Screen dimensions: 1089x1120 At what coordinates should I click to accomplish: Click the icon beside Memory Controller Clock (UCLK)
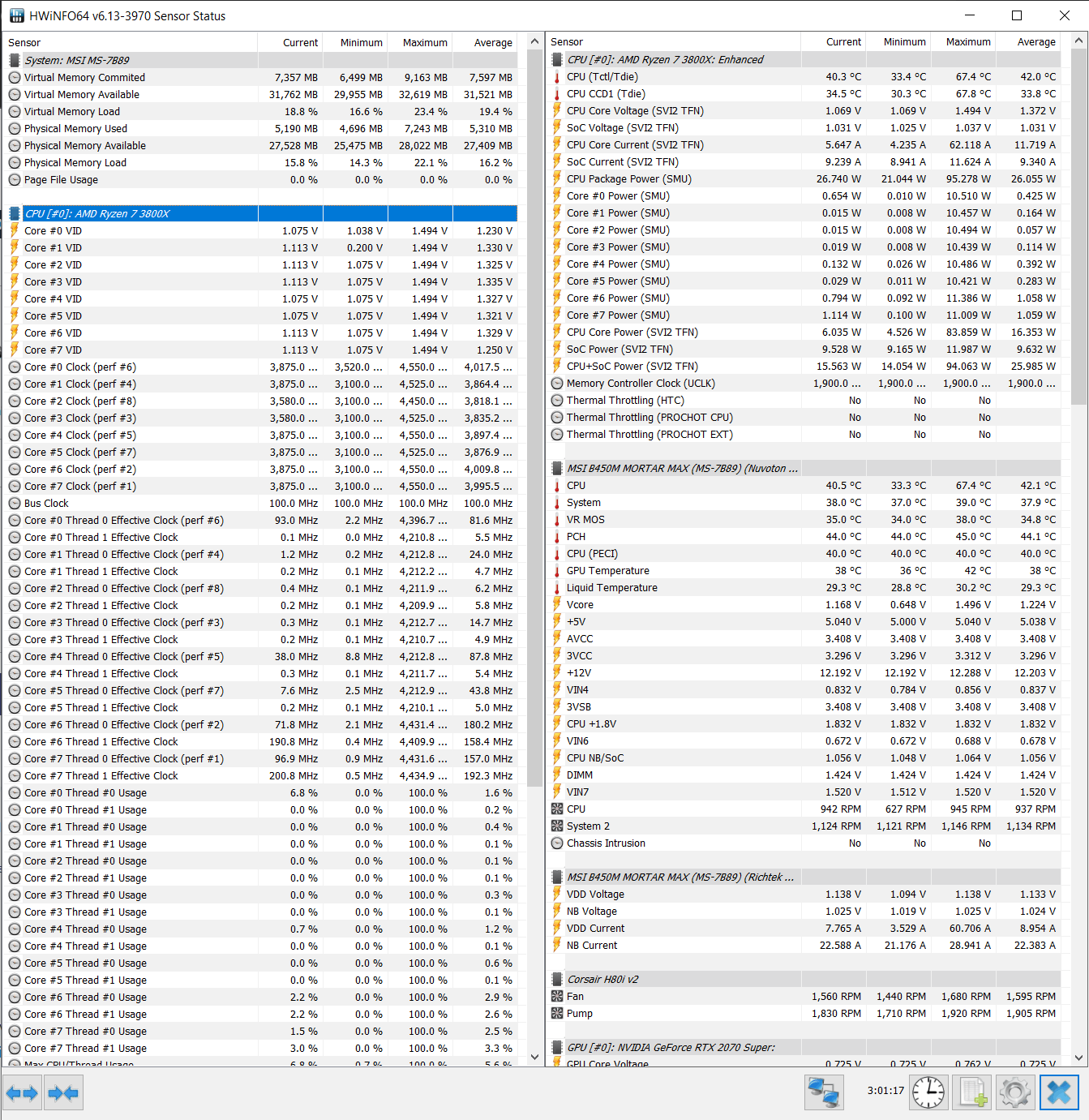coord(557,383)
